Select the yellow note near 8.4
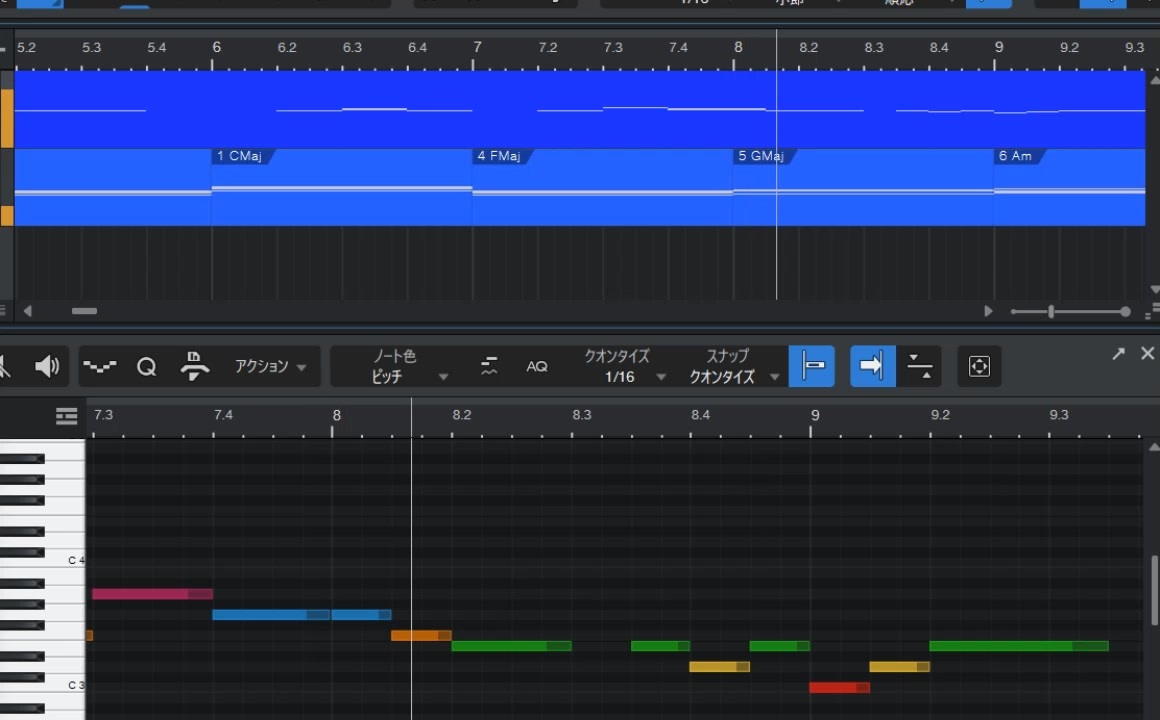Screen dimensions: 1160x720 [x=719, y=667]
